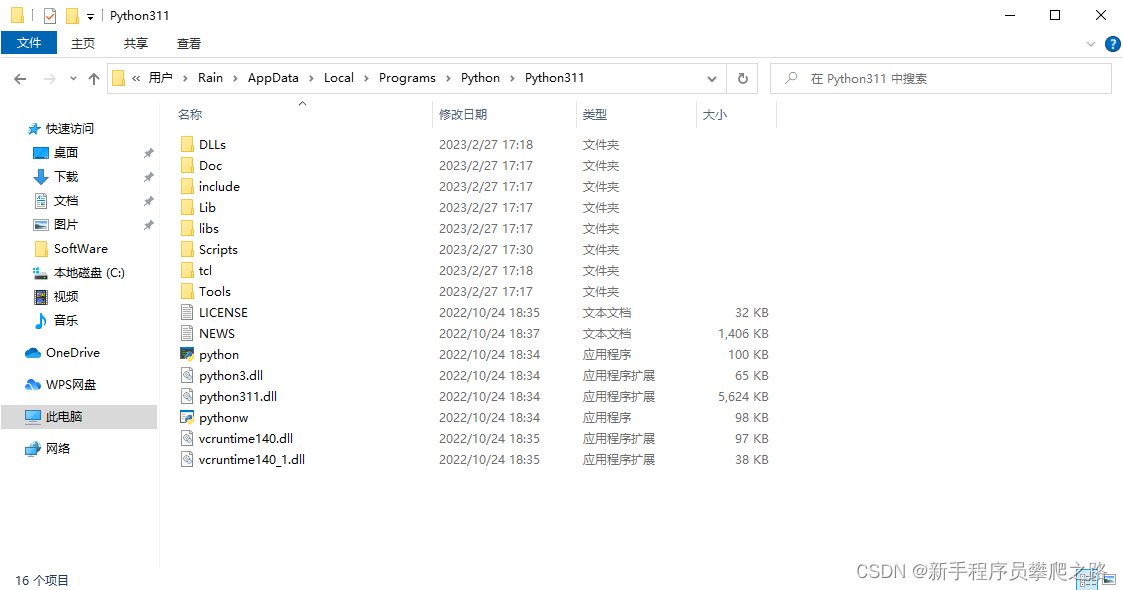The image size is (1123, 590).
Task: Select the pythonw application file
Action: click(223, 417)
